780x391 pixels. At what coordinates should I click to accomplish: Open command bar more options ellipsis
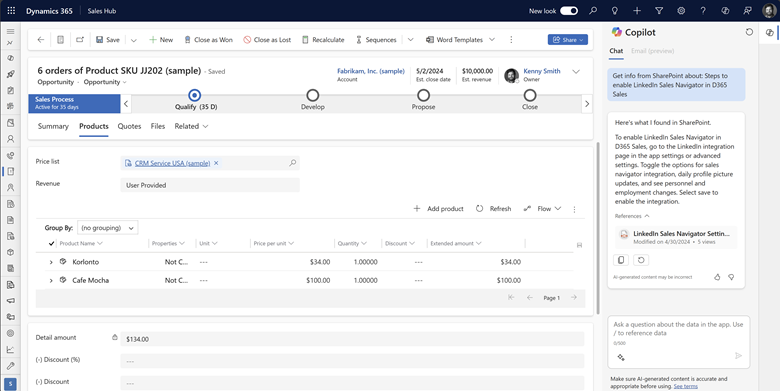click(x=511, y=40)
